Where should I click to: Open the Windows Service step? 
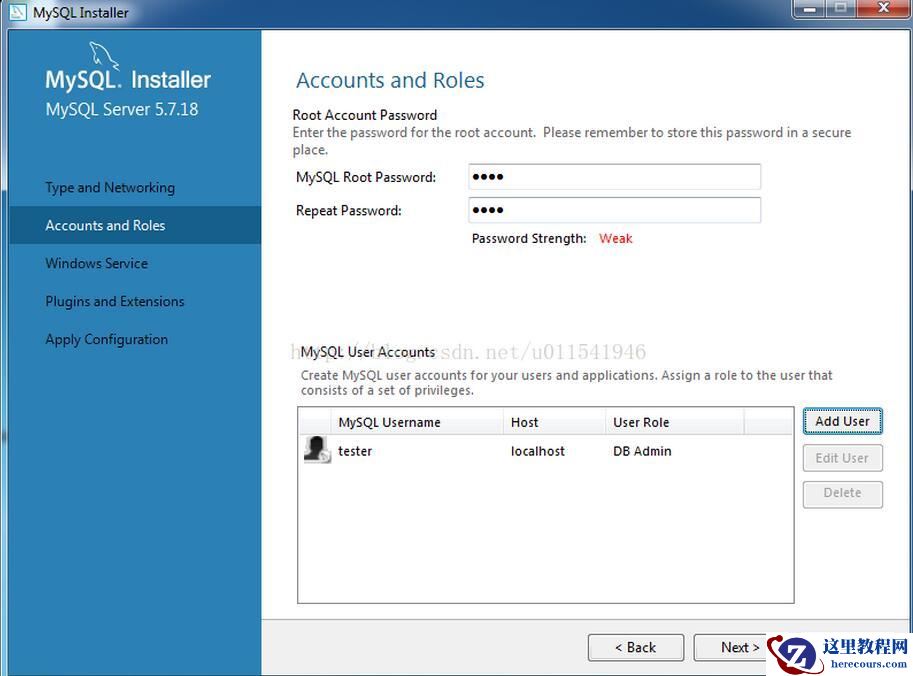(x=96, y=263)
